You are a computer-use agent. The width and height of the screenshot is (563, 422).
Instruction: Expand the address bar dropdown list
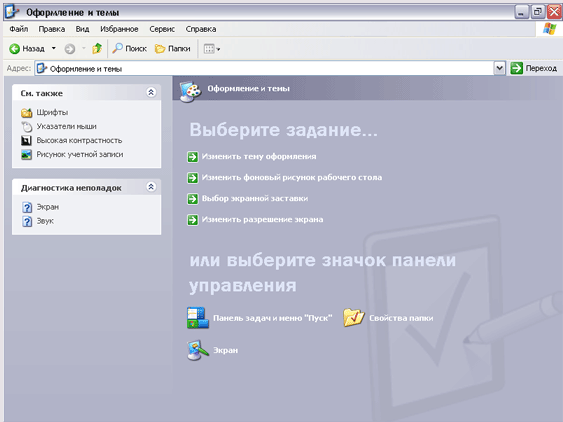(499, 68)
